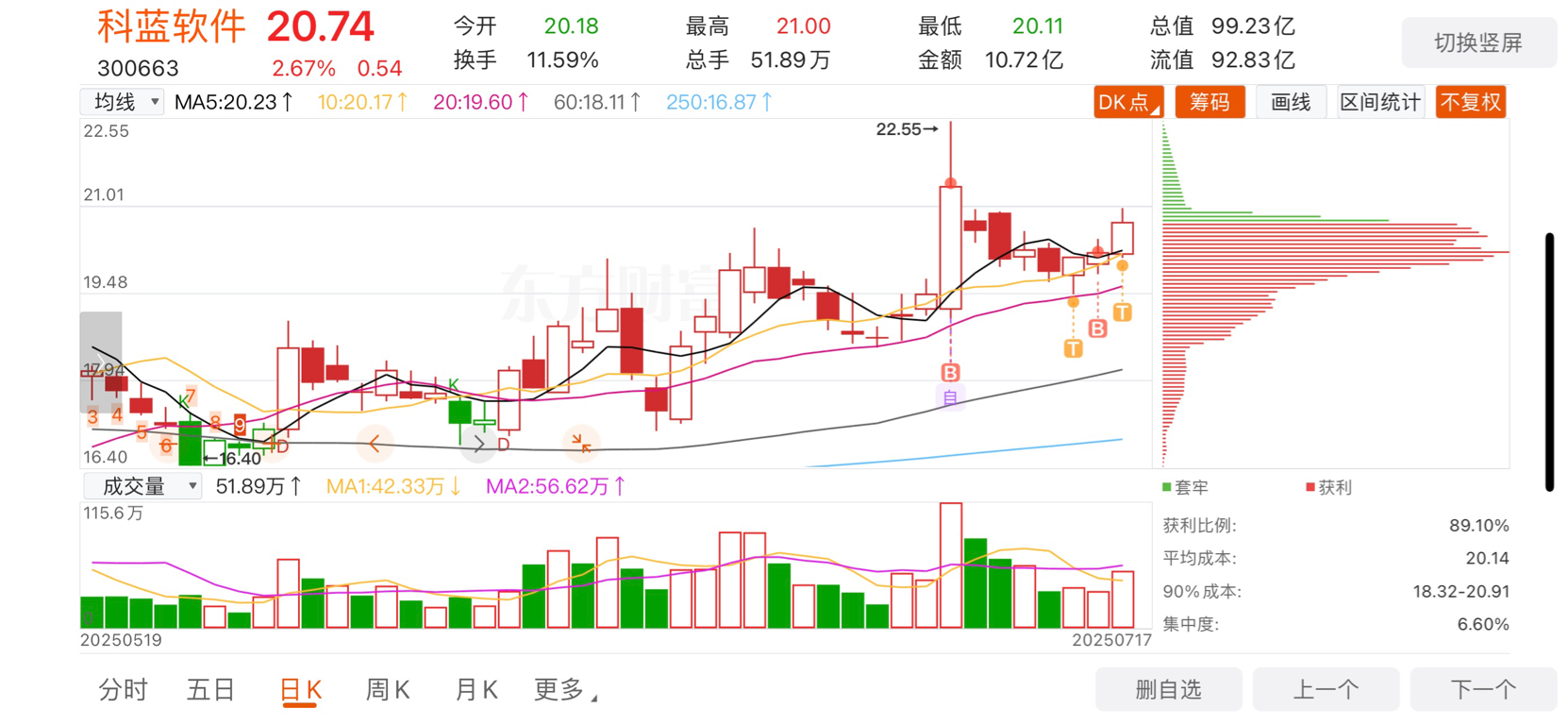
Task: Tap the sequence number 3 marker
Action: 92,416
